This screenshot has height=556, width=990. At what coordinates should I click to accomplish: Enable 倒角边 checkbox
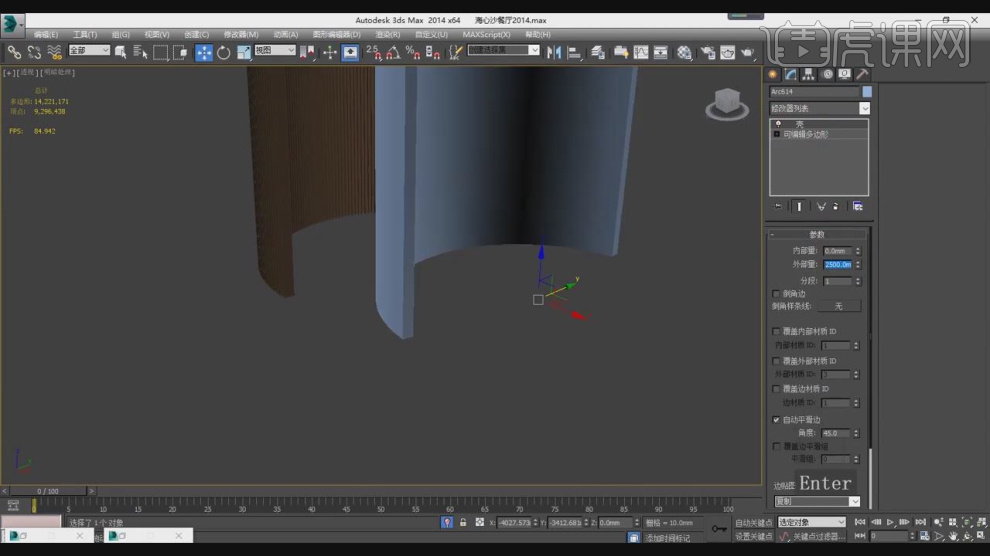click(777, 294)
